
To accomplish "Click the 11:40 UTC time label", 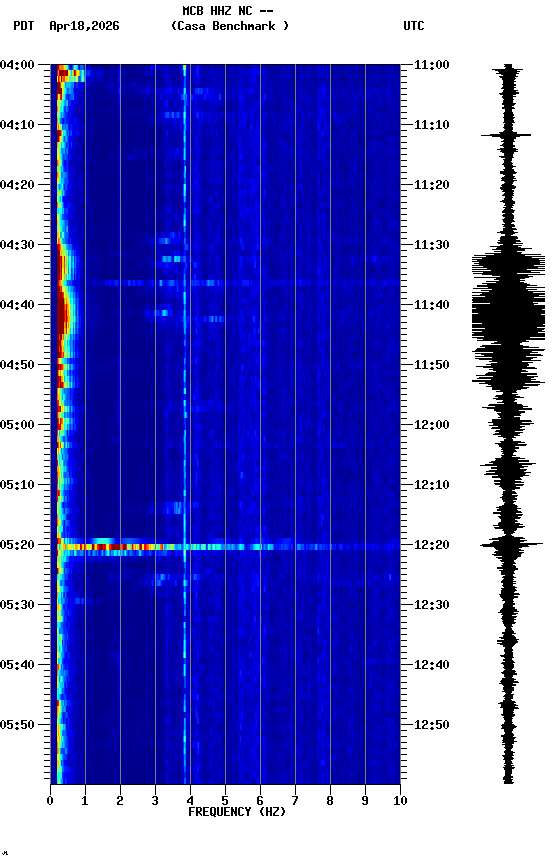I will pos(431,305).
